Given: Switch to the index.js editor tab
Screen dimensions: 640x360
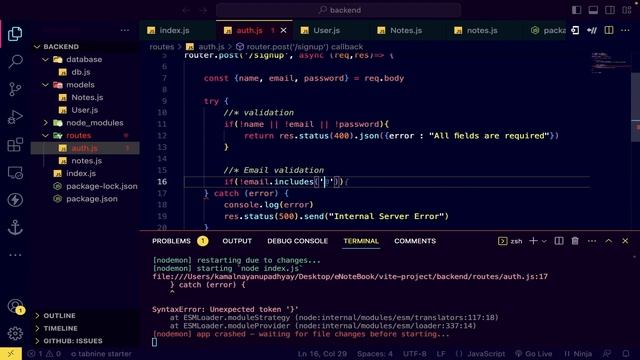Looking at the screenshot, I should coord(174,30).
